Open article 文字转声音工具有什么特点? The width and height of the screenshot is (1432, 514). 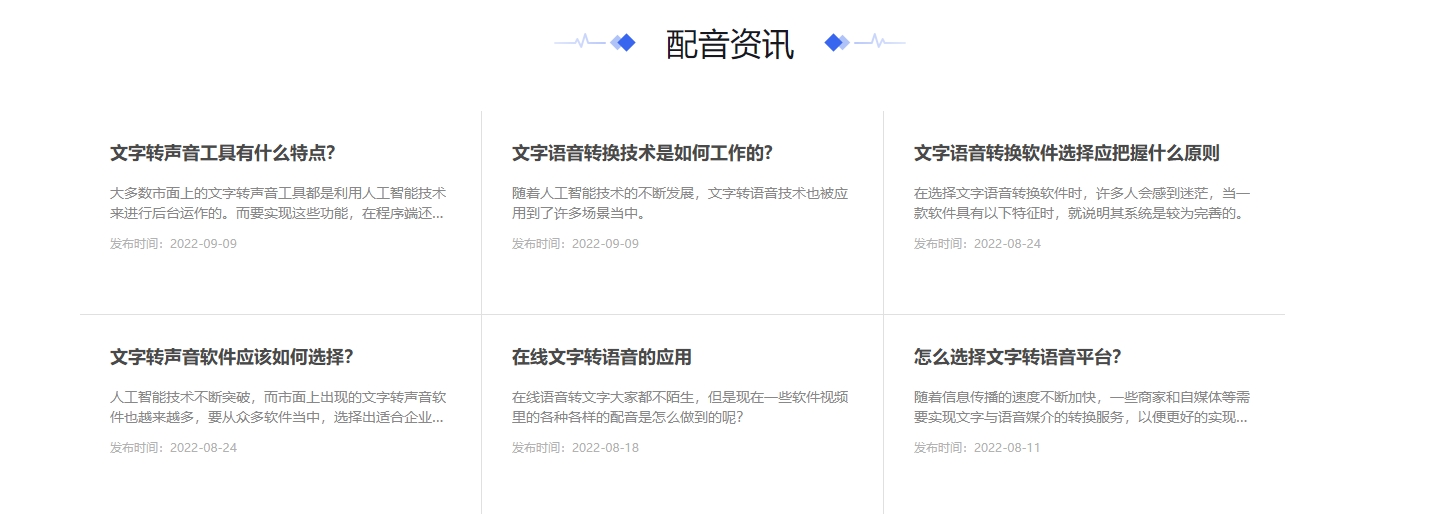[222, 153]
